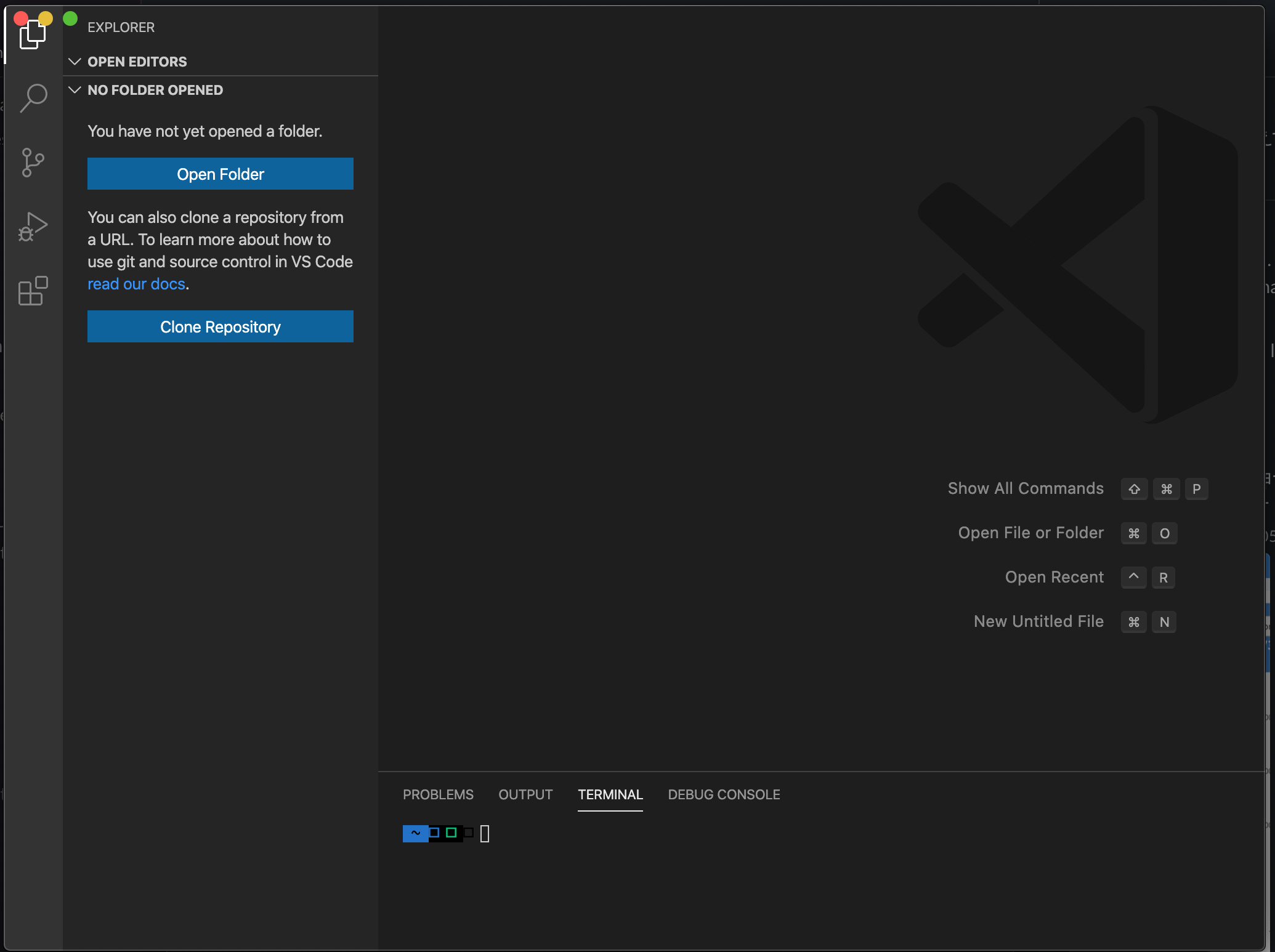Image resolution: width=1275 pixels, height=952 pixels.
Task: Click the 'New Untitled File' text
Action: (1038, 621)
